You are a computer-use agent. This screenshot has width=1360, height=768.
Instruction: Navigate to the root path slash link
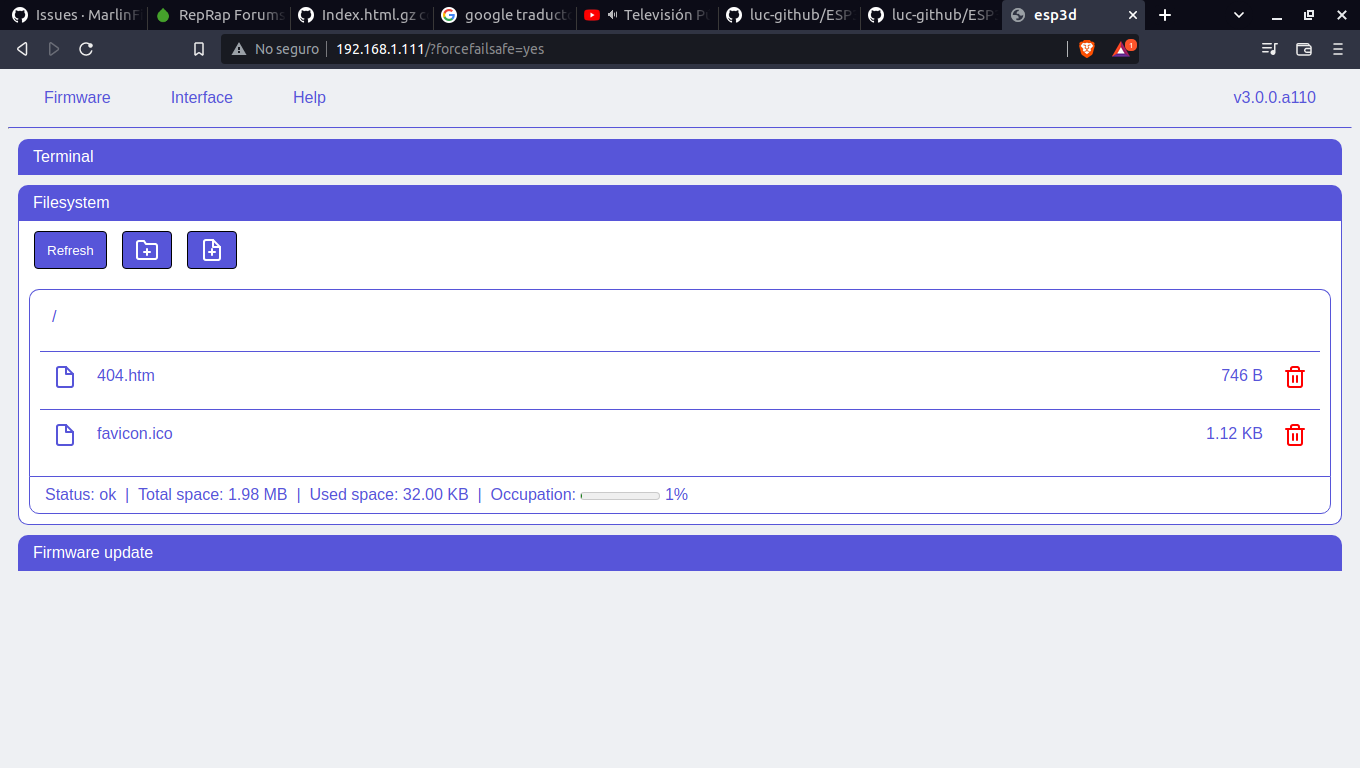coord(54,316)
